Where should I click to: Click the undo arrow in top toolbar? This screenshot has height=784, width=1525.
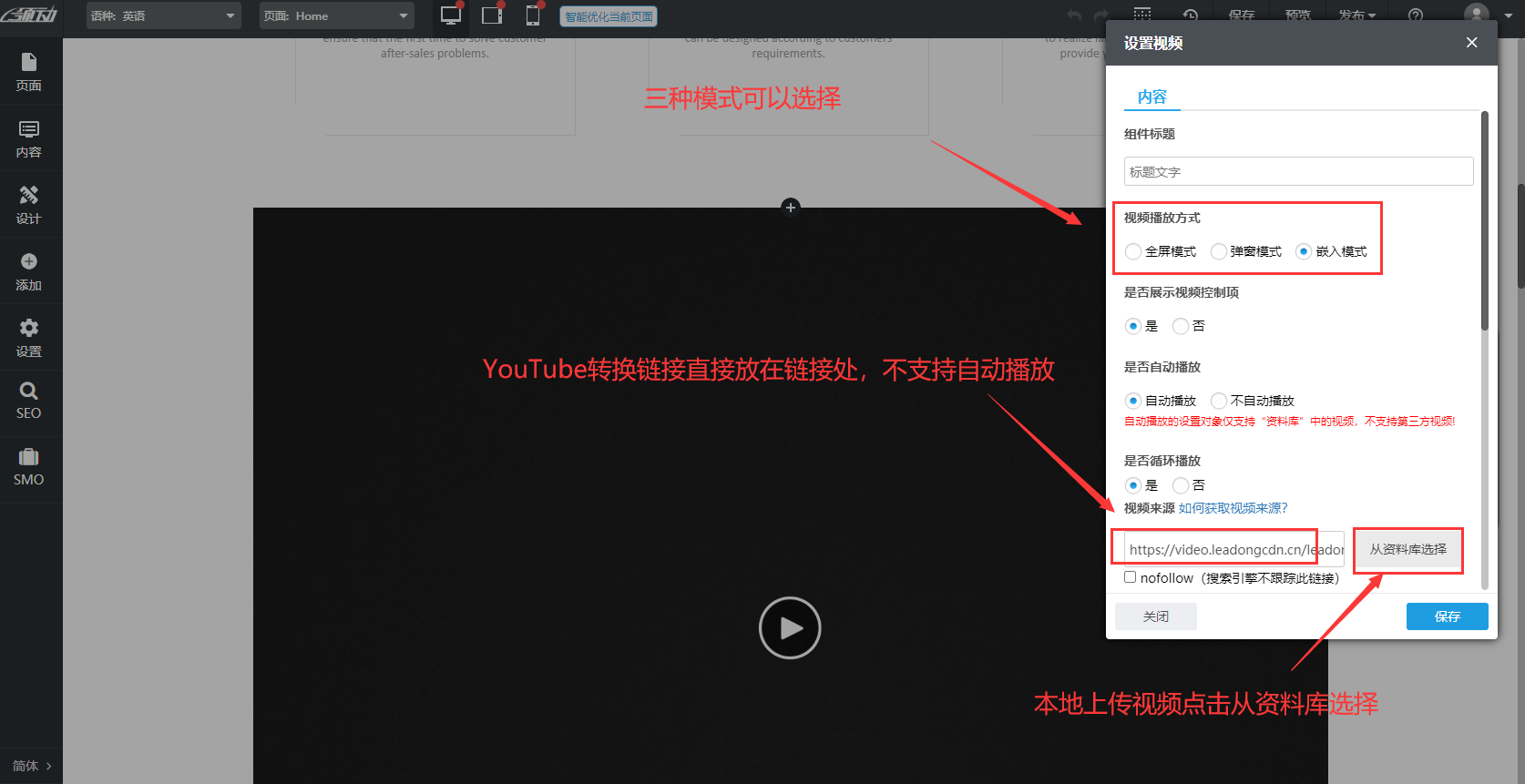[x=1075, y=15]
